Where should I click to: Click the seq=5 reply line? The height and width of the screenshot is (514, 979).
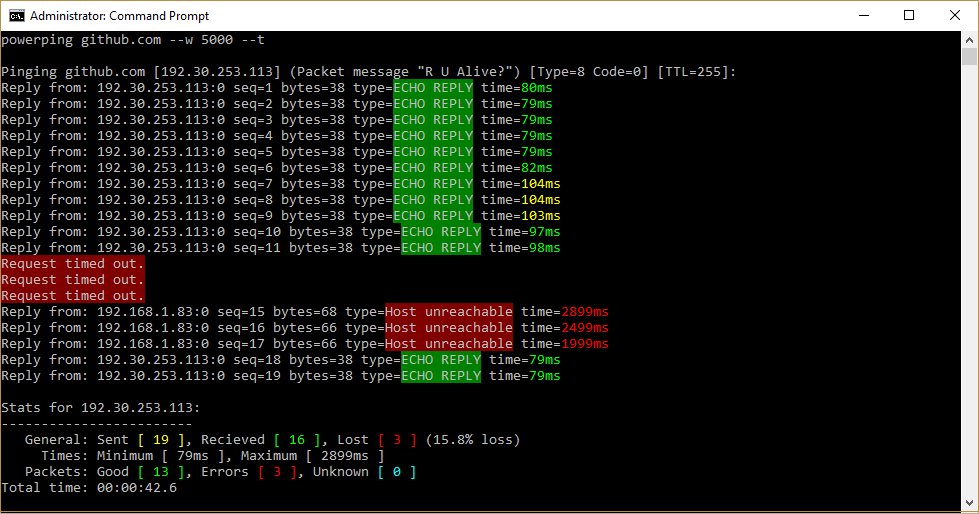coord(277,152)
